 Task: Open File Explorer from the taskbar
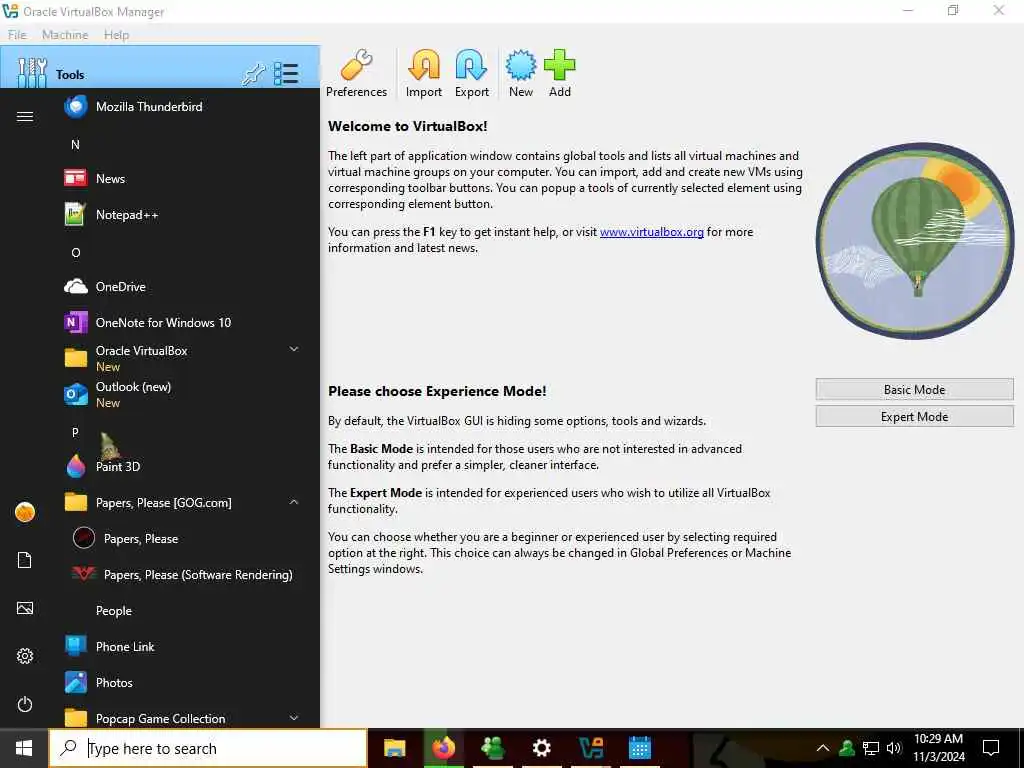(394, 748)
